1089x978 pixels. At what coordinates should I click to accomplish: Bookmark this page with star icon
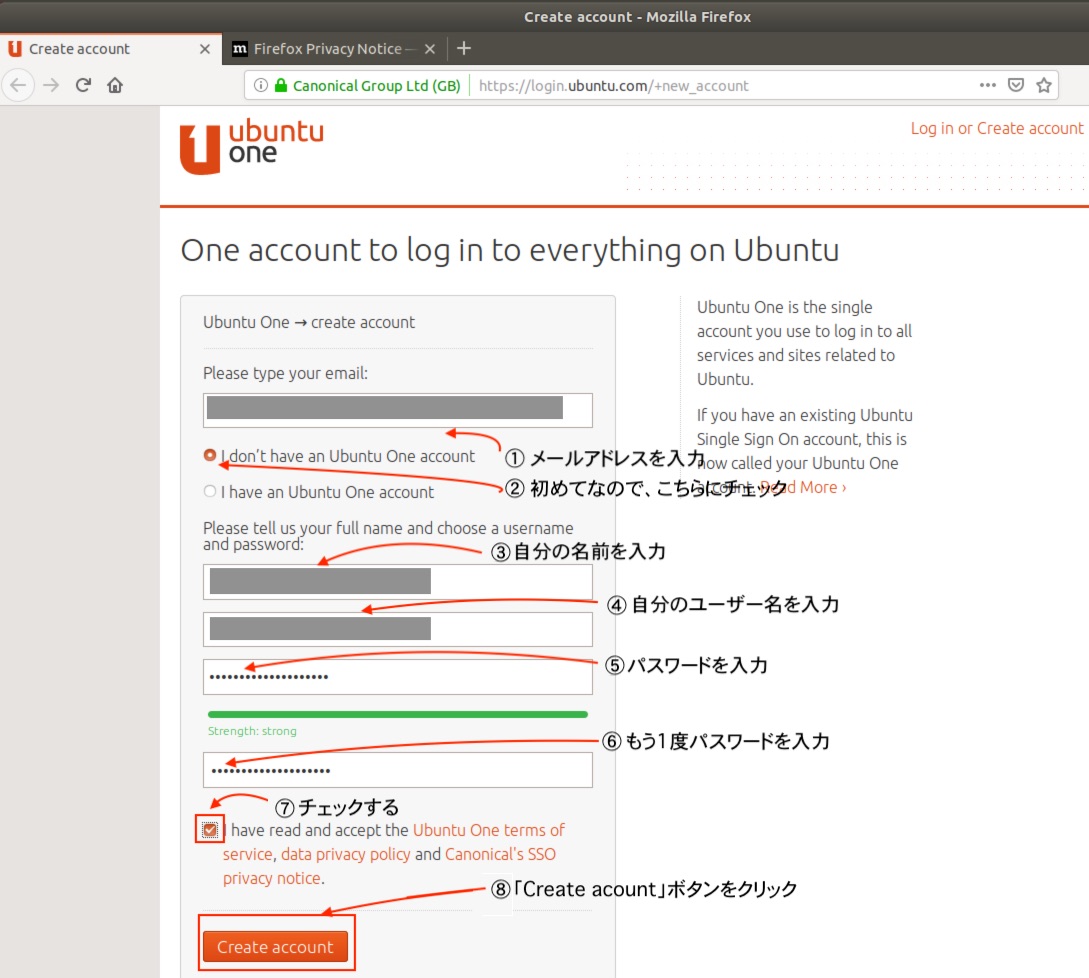1043,85
